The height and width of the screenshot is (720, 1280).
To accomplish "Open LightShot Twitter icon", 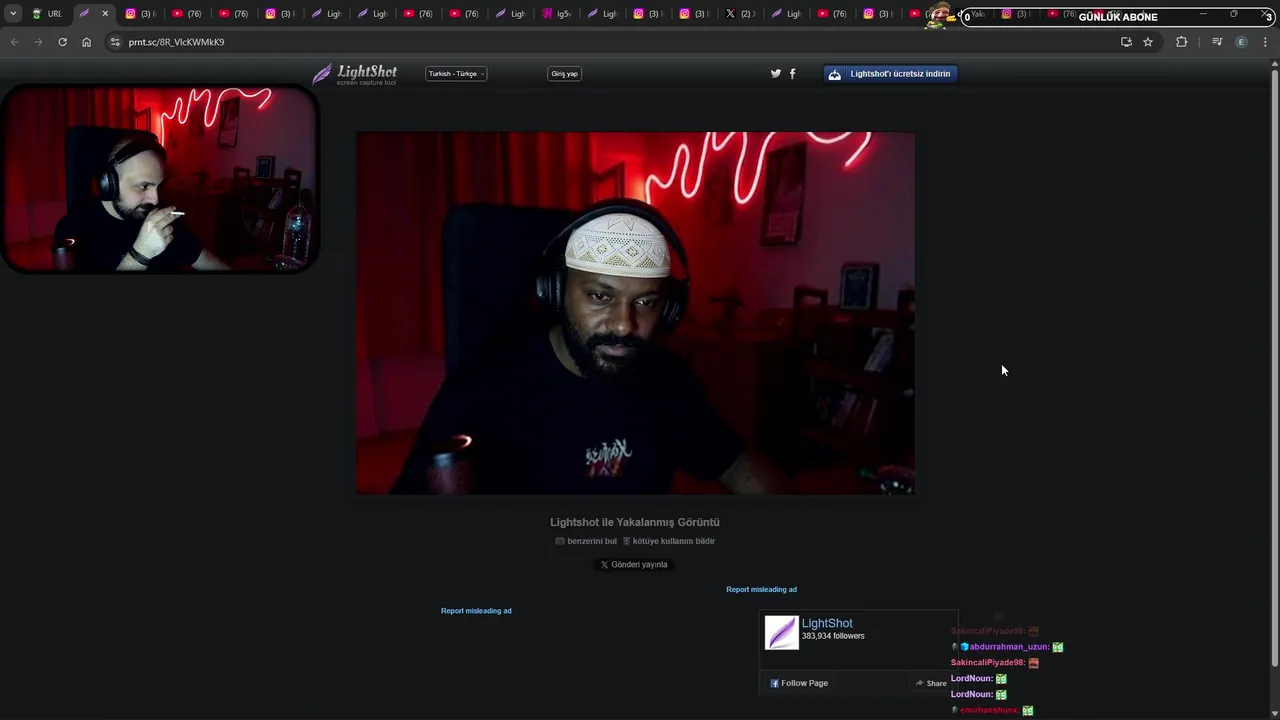I will [x=775, y=74].
